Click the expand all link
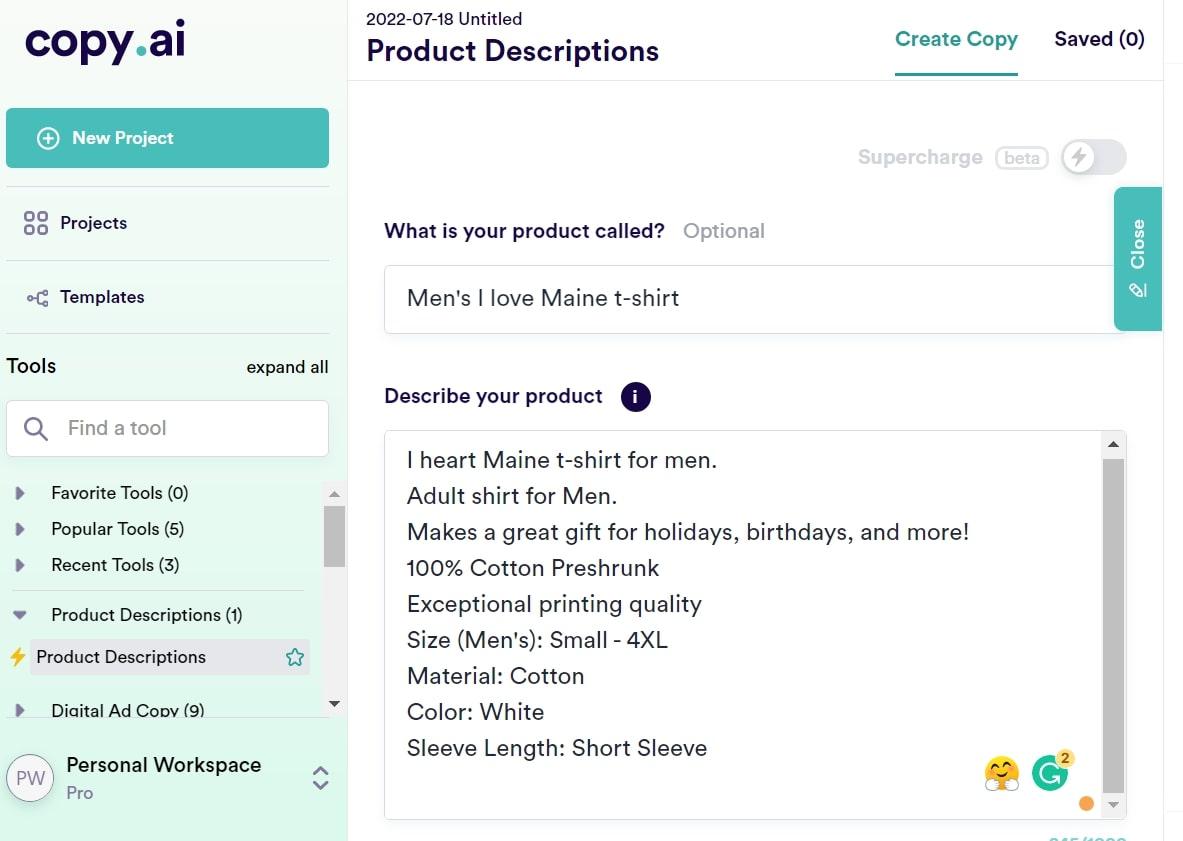1183x841 pixels. (287, 367)
